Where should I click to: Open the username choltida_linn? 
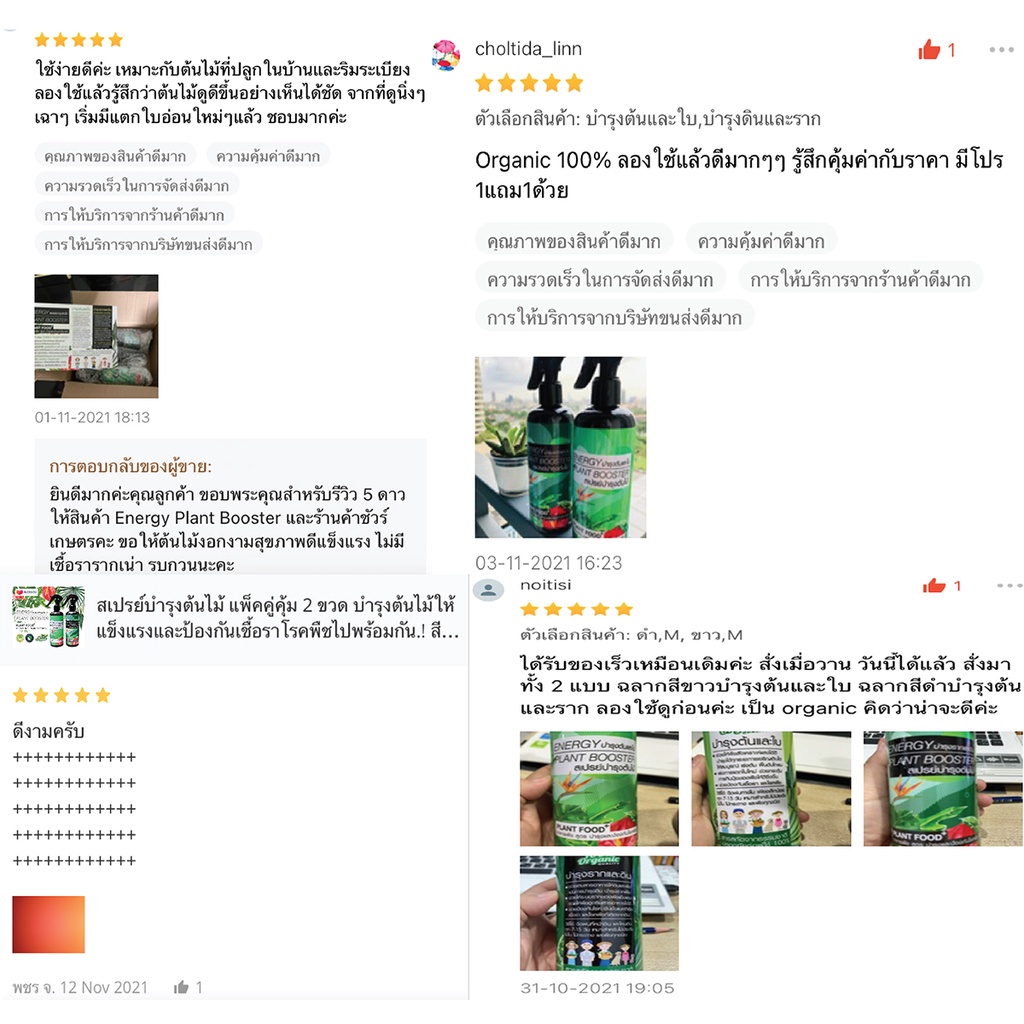point(528,49)
